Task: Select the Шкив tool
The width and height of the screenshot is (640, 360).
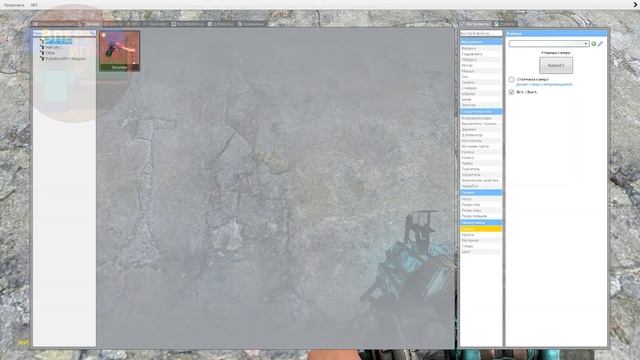Action: click(x=481, y=99)
